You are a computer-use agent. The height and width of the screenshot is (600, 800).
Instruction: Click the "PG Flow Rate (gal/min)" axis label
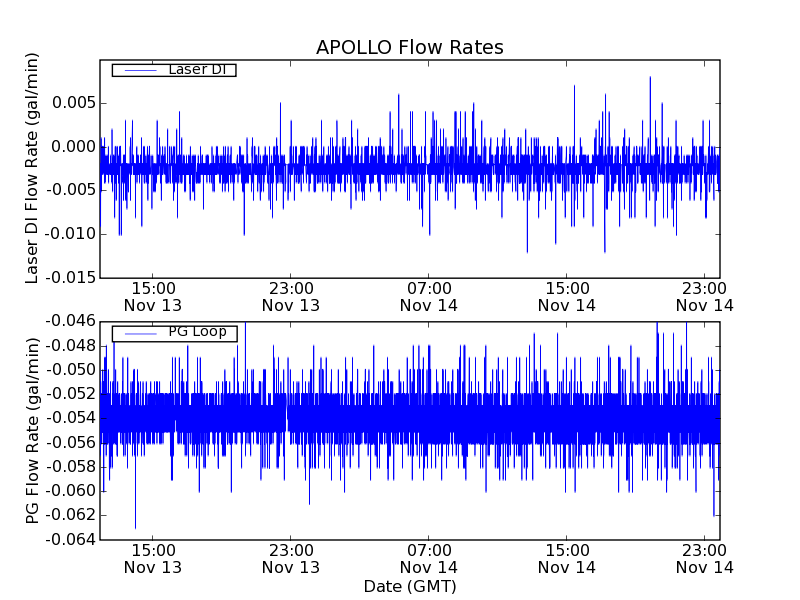click(x=33, y=430)
